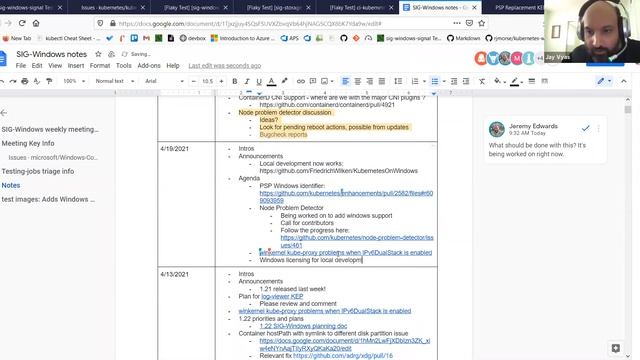Set justified text alignment
640x360 pixels.
coord(382,81)
